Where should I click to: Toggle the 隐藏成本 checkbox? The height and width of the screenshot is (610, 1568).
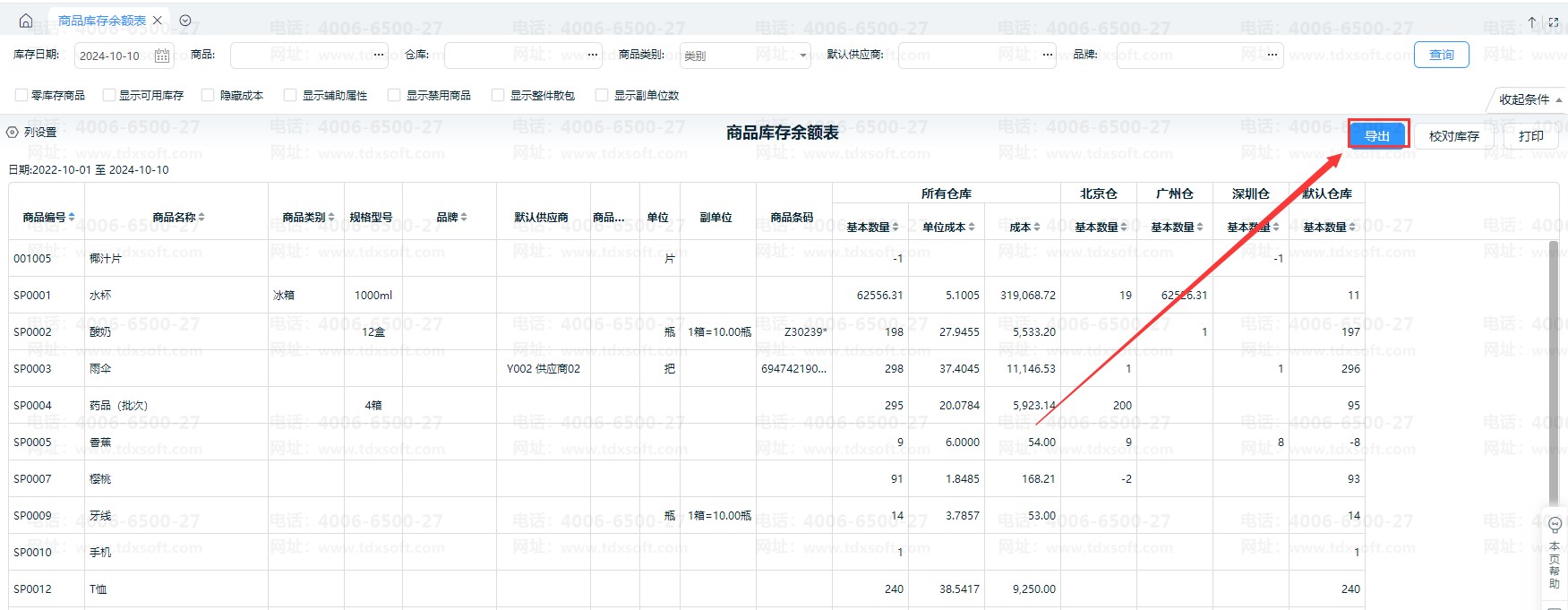click(x=209, y=95)
